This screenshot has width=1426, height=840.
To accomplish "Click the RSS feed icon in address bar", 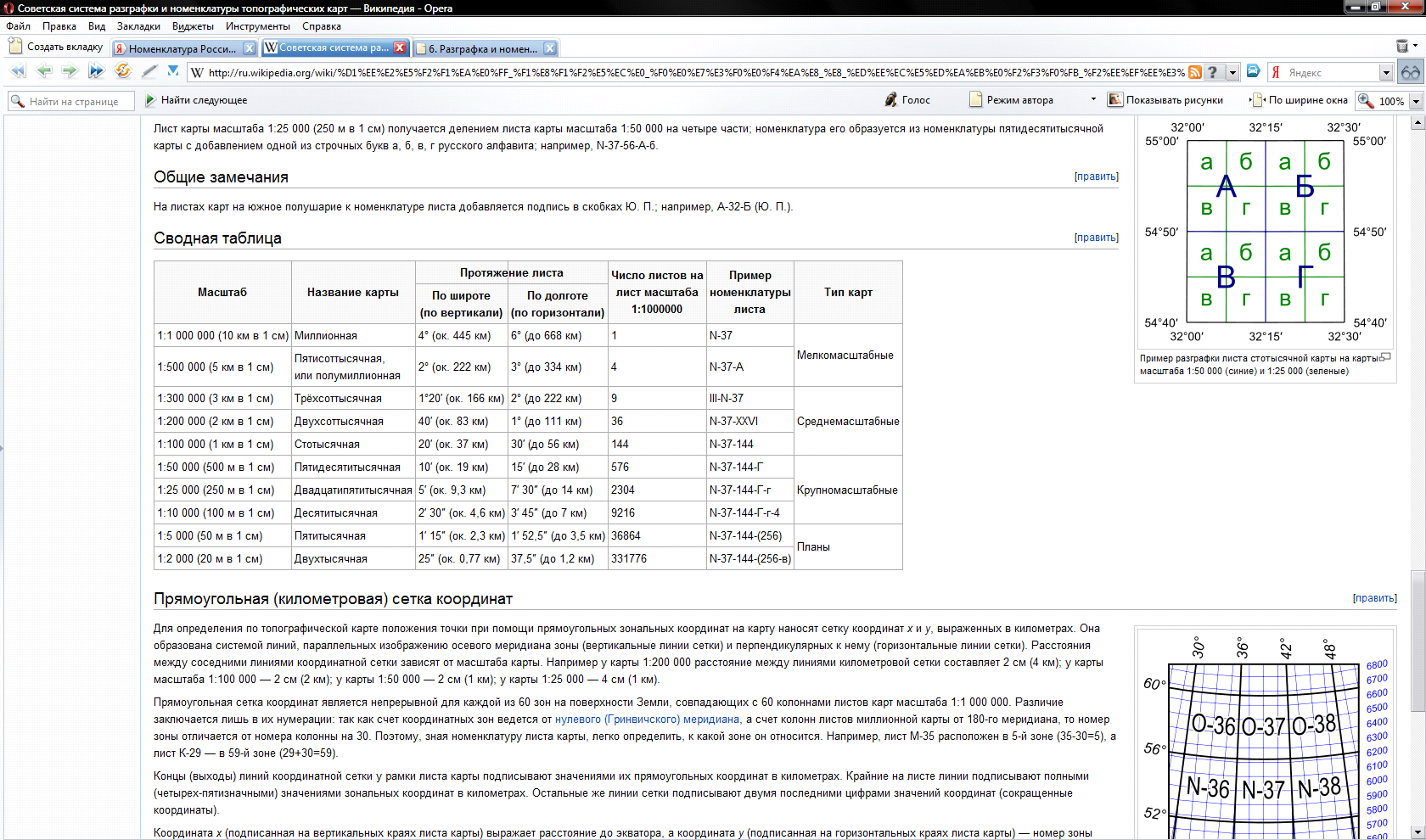I will 1194,73.
